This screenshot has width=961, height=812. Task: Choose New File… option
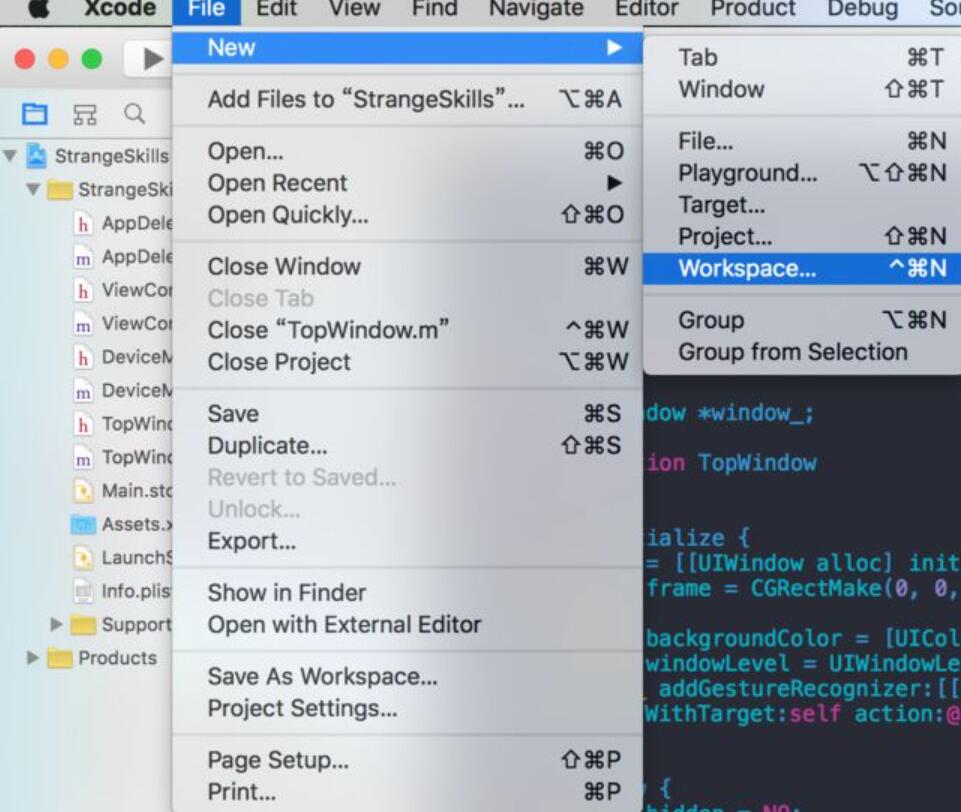[802, 142]
